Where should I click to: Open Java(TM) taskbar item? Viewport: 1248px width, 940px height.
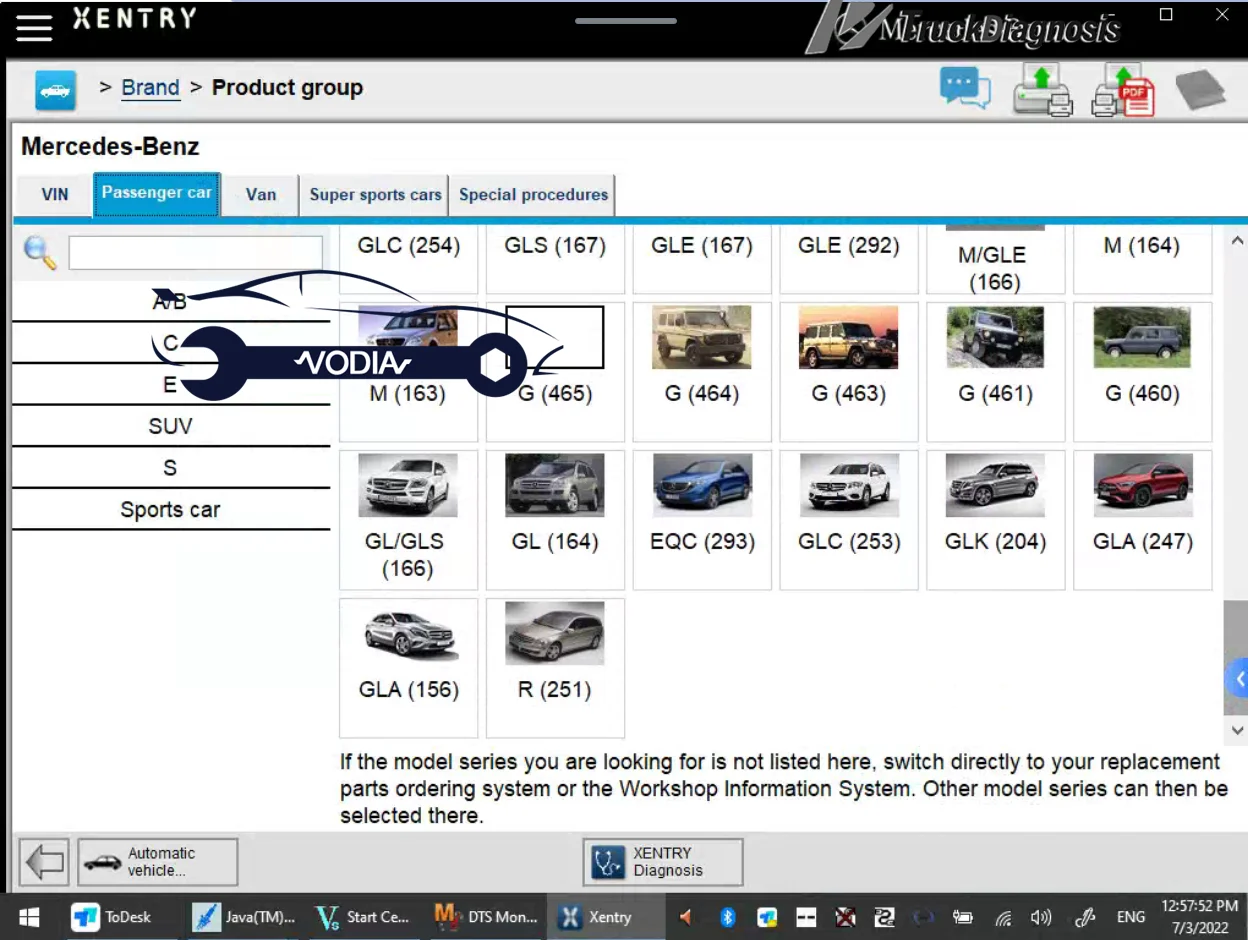(x=246, y=917)
